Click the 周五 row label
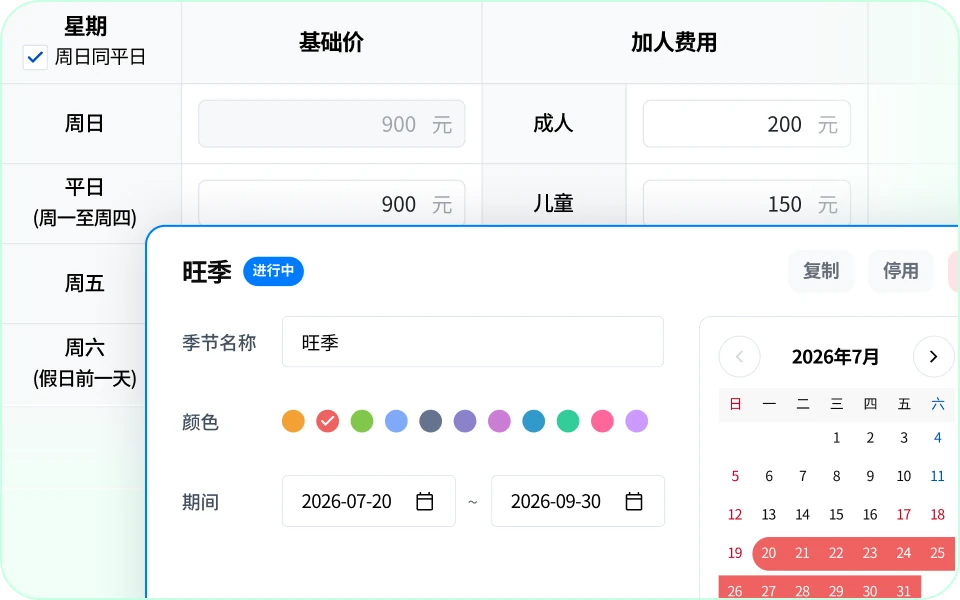The image size is (960, 600). [84, 283]
